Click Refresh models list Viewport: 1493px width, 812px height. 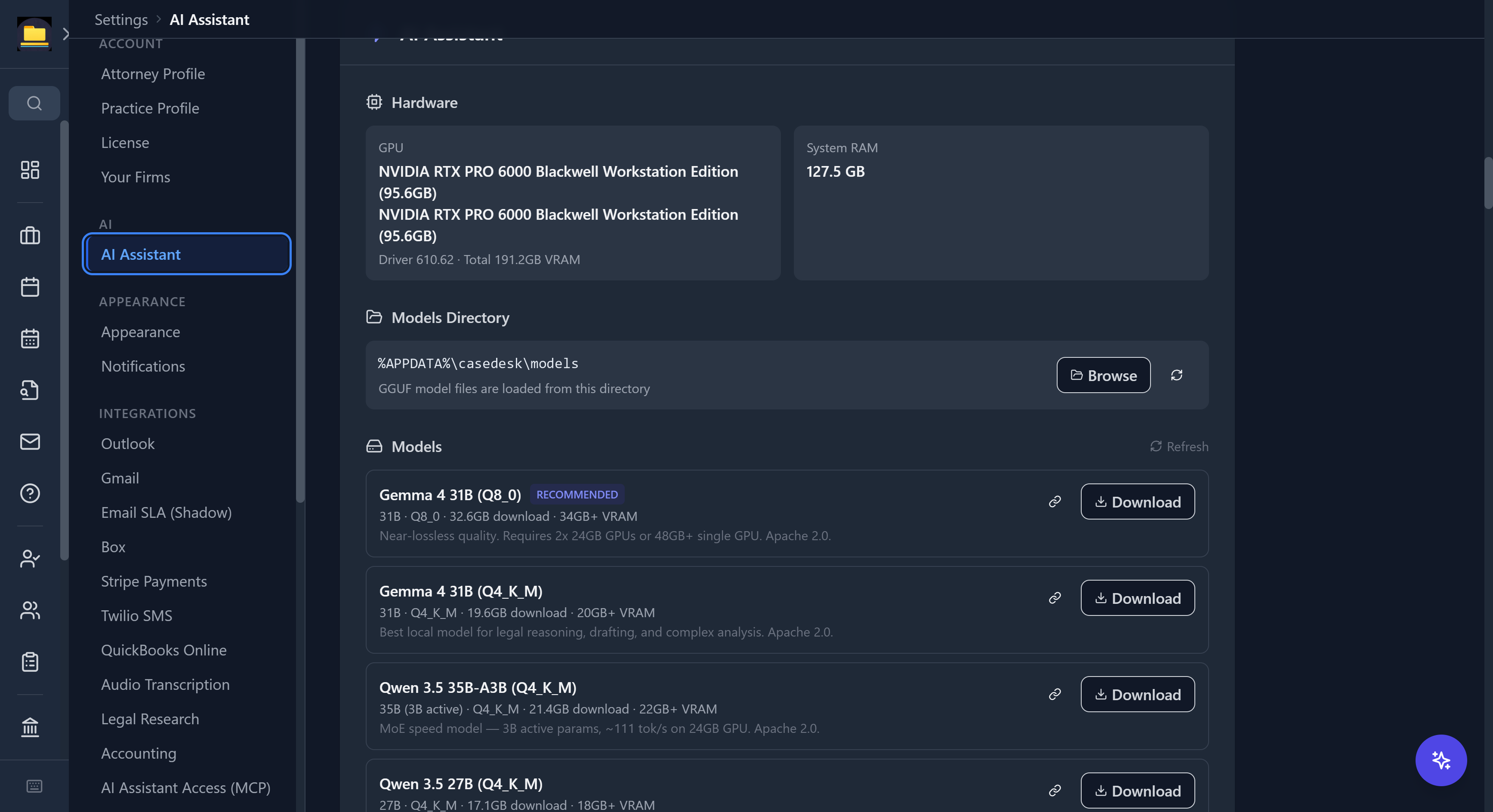click(1179, 446)
